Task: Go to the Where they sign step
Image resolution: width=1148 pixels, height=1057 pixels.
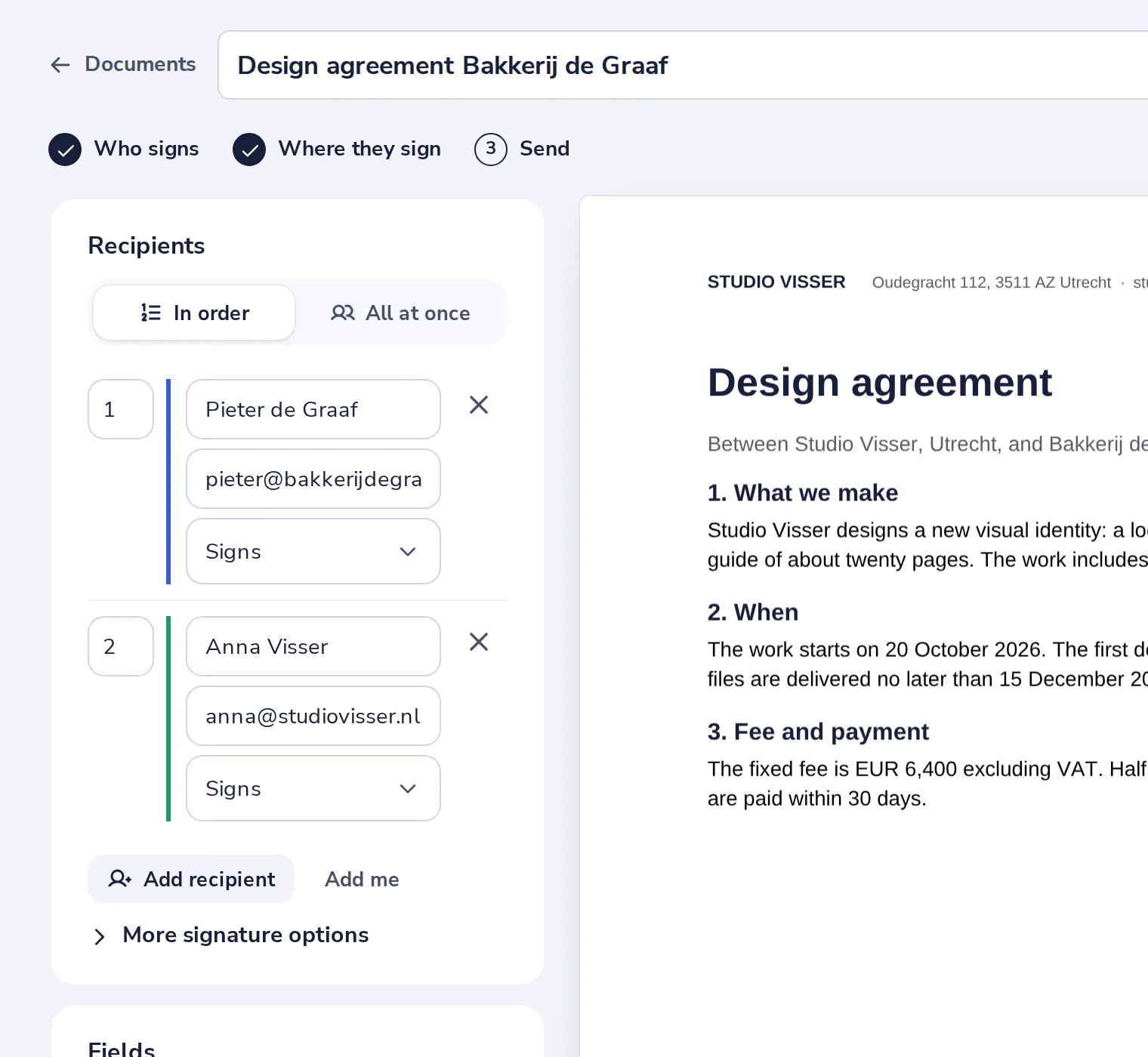Action: click(x=337, y=149)
